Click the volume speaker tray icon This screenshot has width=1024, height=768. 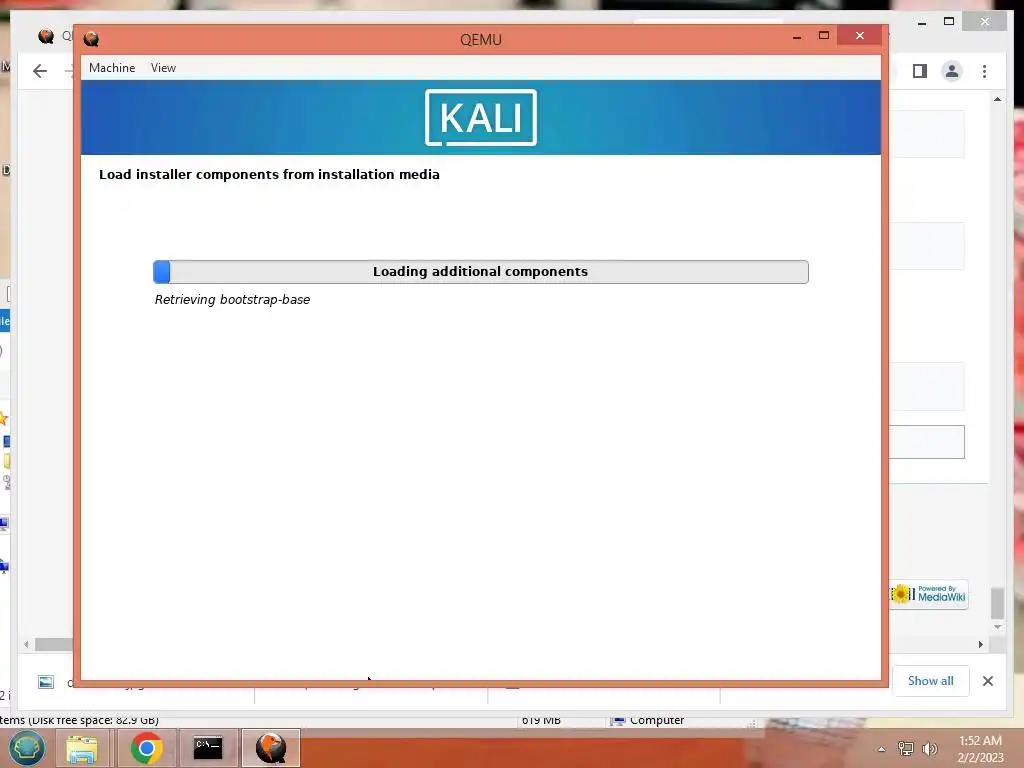click(x=930, y=749)
